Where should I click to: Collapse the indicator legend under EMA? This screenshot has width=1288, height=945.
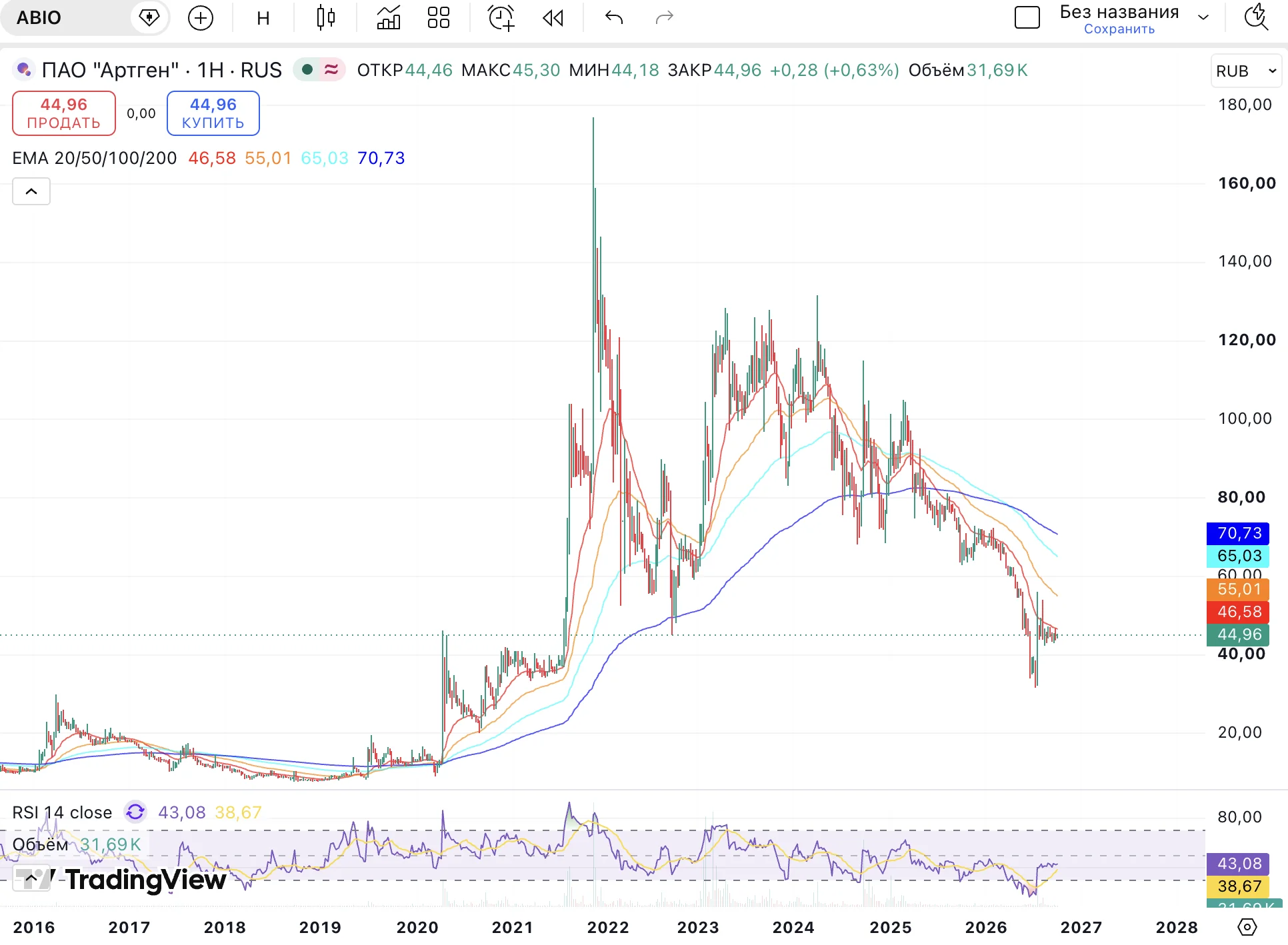pyautogui.click(x=31, y=192)
